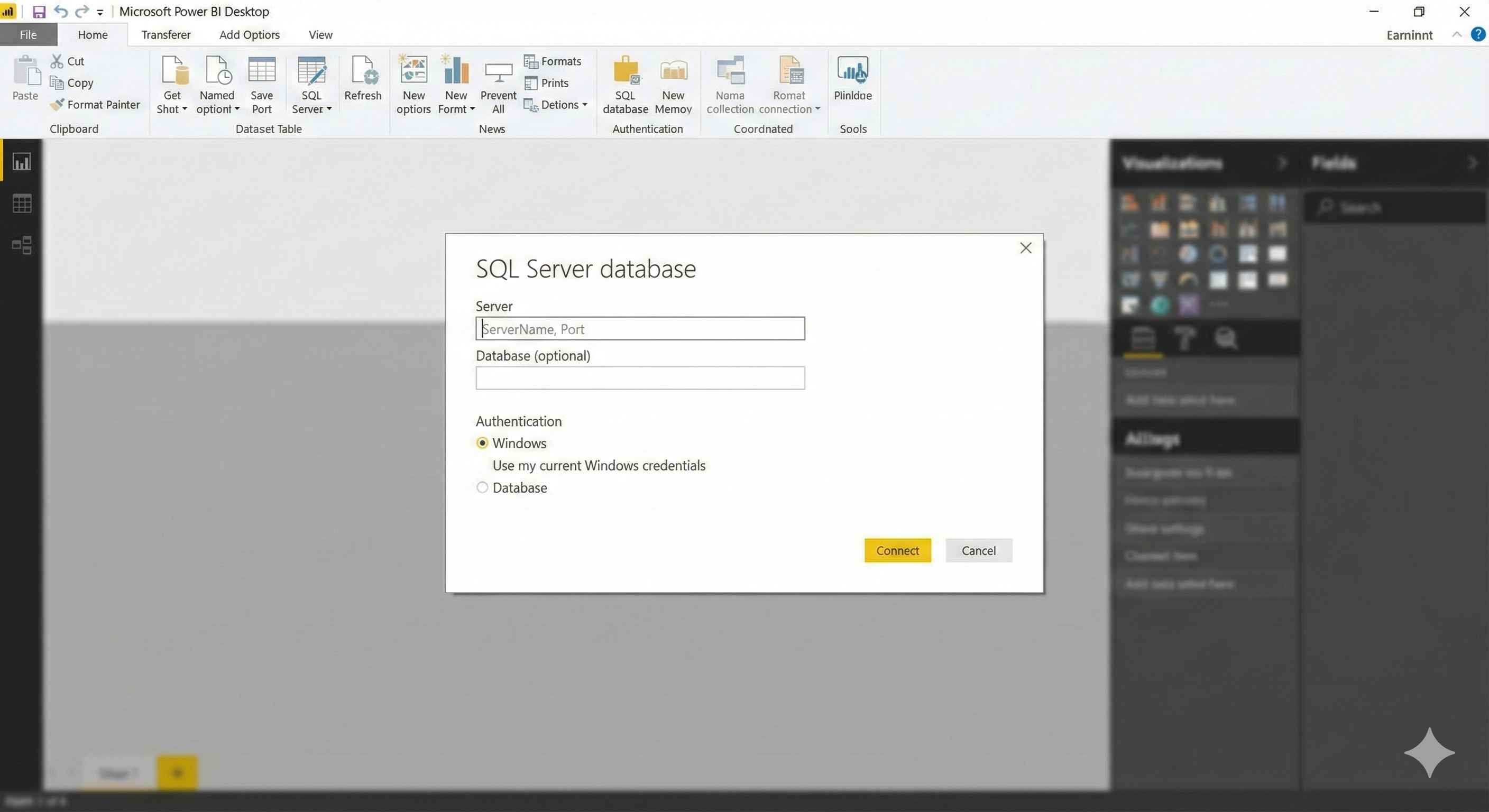Click Cancel in the SQL Server dialog
Viewport: 1489px width, 812px height.
(979, 550)
